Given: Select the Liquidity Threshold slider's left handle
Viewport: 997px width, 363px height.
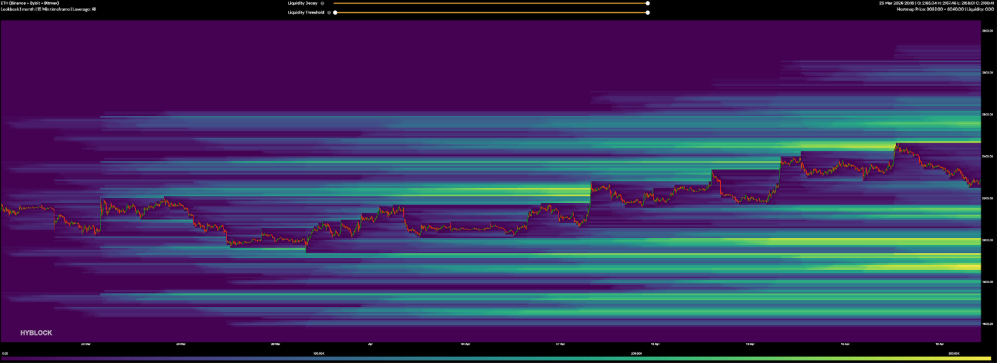Looking at the screenshot, I should tap(335, 12).
